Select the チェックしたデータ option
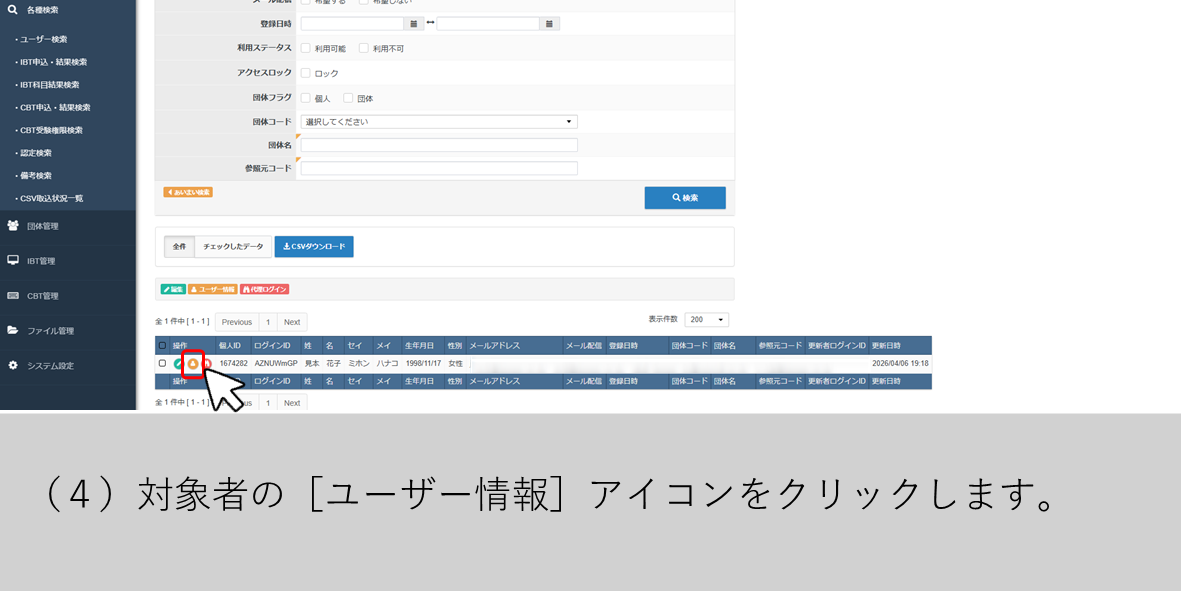The height and width of the screenshot is (591, 1181). tap(233, 247)
